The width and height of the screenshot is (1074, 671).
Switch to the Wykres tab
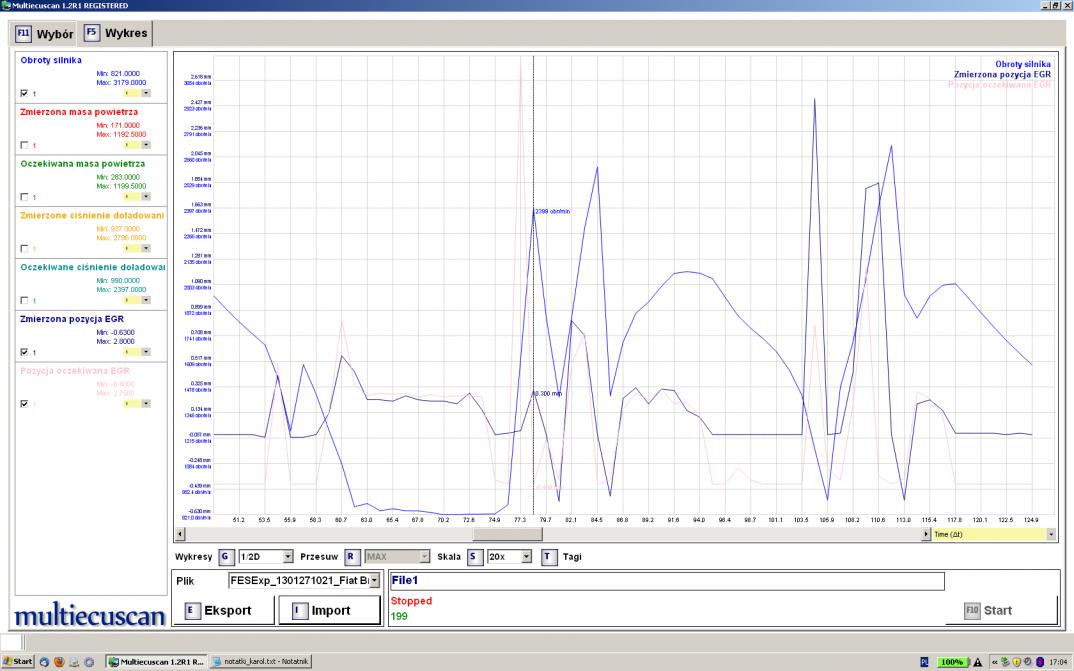click(116, 33)
